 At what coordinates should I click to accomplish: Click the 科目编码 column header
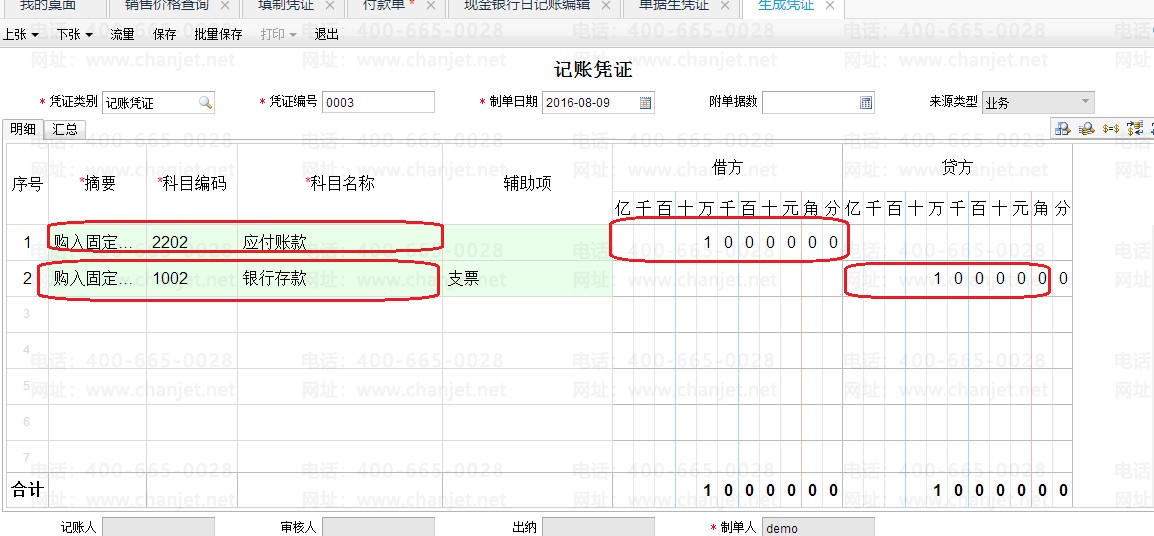pyautogui.click(x=192, y=184)
